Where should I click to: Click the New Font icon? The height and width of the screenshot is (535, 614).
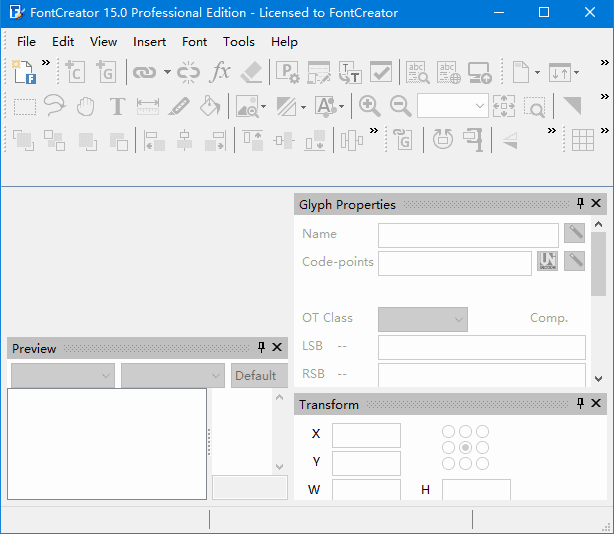[24, 72]
